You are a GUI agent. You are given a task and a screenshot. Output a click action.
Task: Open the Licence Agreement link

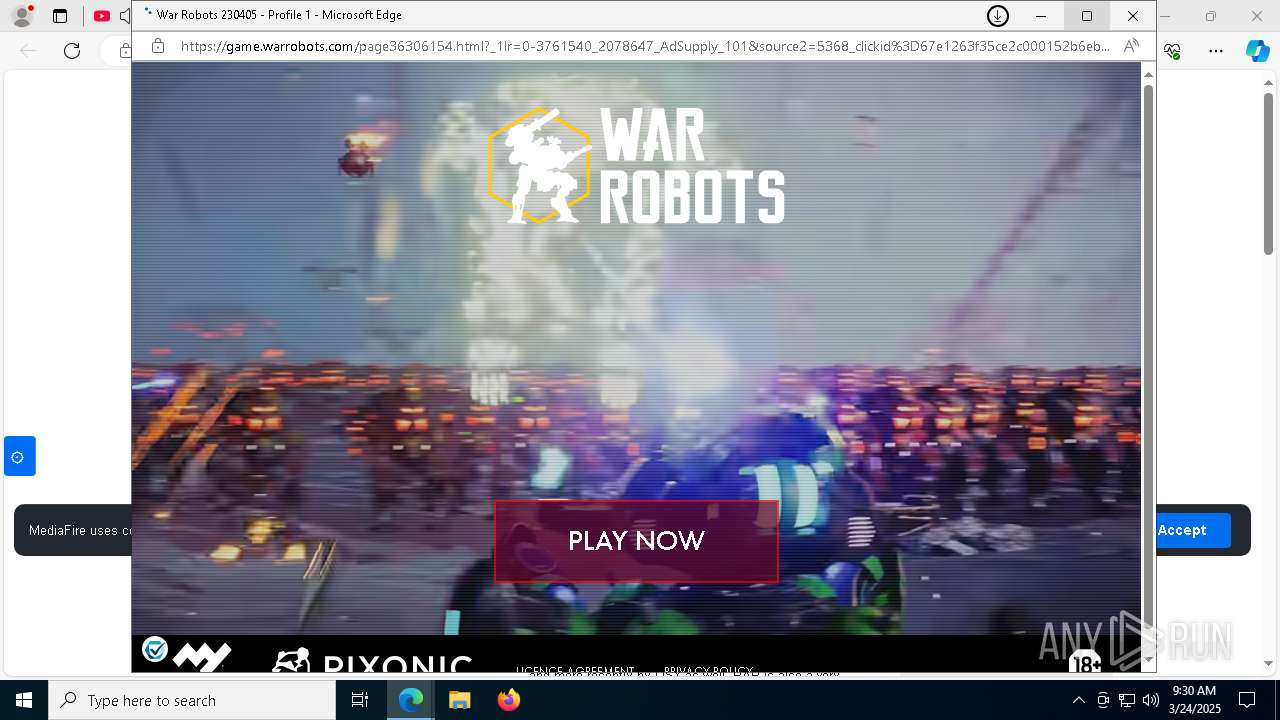tap(575, 669)
